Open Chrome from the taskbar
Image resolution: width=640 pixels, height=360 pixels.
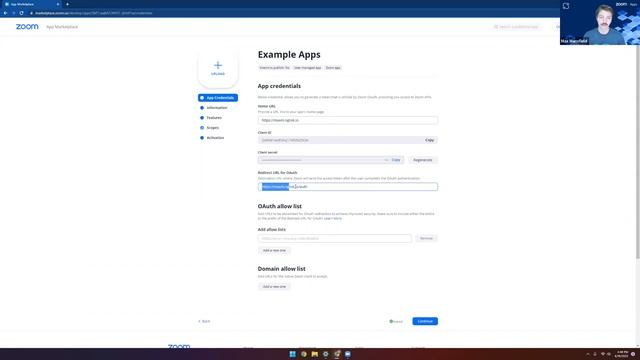304,354
